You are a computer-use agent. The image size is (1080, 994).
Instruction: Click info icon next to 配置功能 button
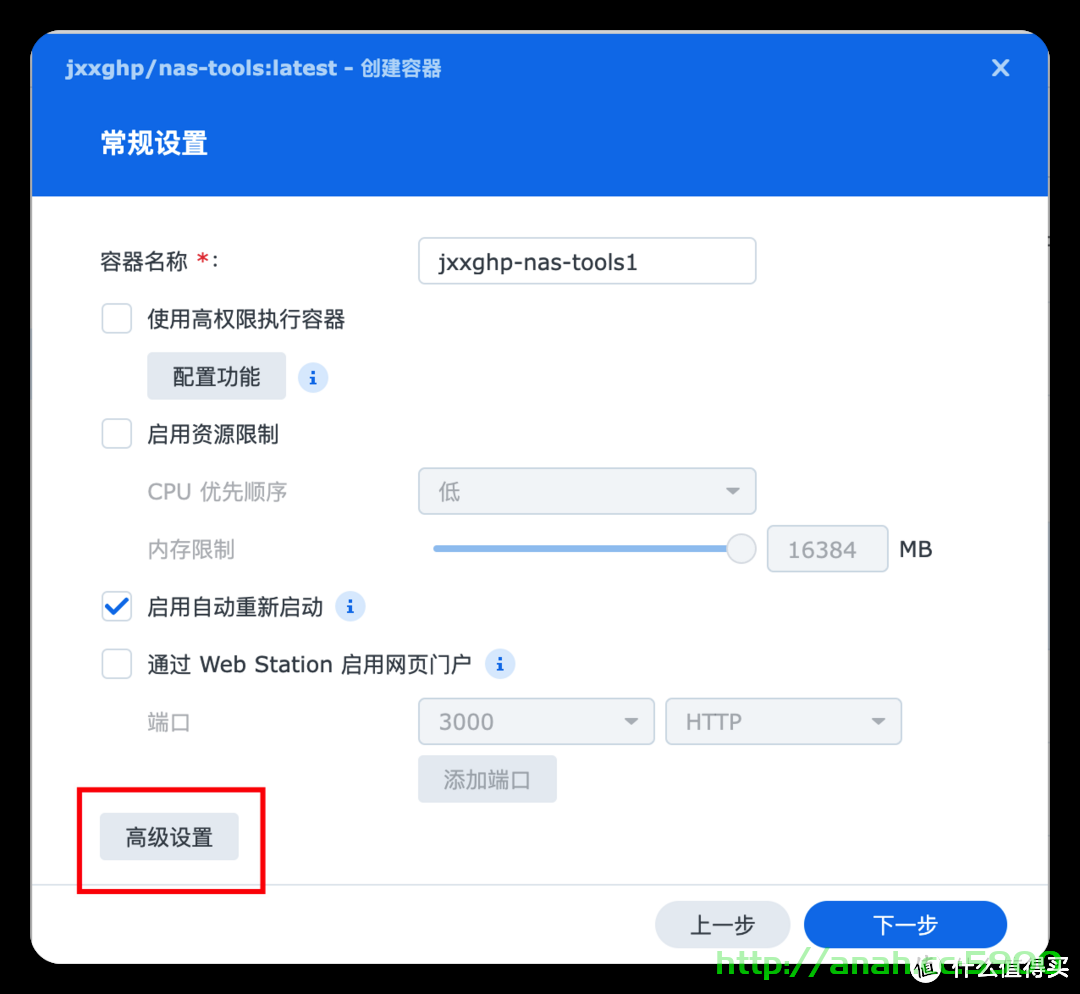coord(313,377)
